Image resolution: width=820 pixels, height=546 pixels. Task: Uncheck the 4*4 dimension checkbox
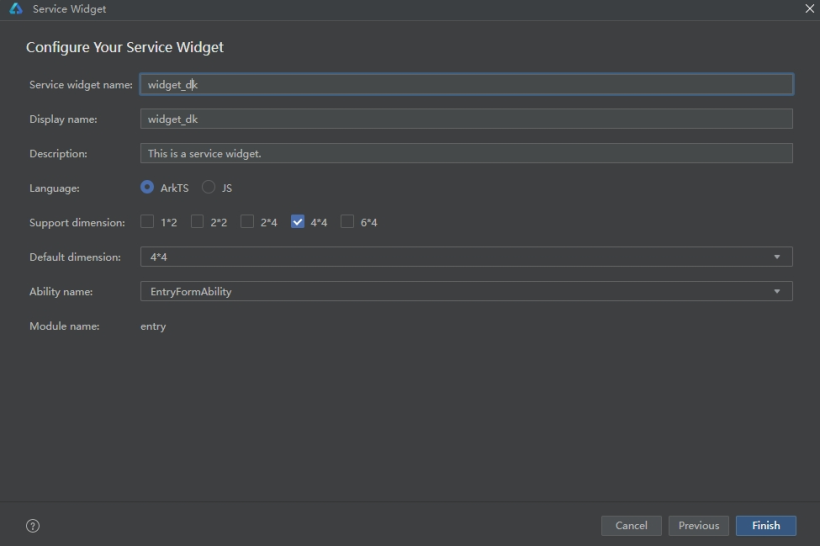coord(298,222)
